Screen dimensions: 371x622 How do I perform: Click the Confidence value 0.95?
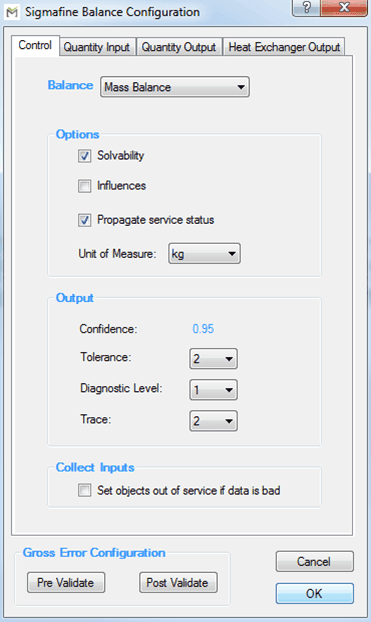click(203, 329)
